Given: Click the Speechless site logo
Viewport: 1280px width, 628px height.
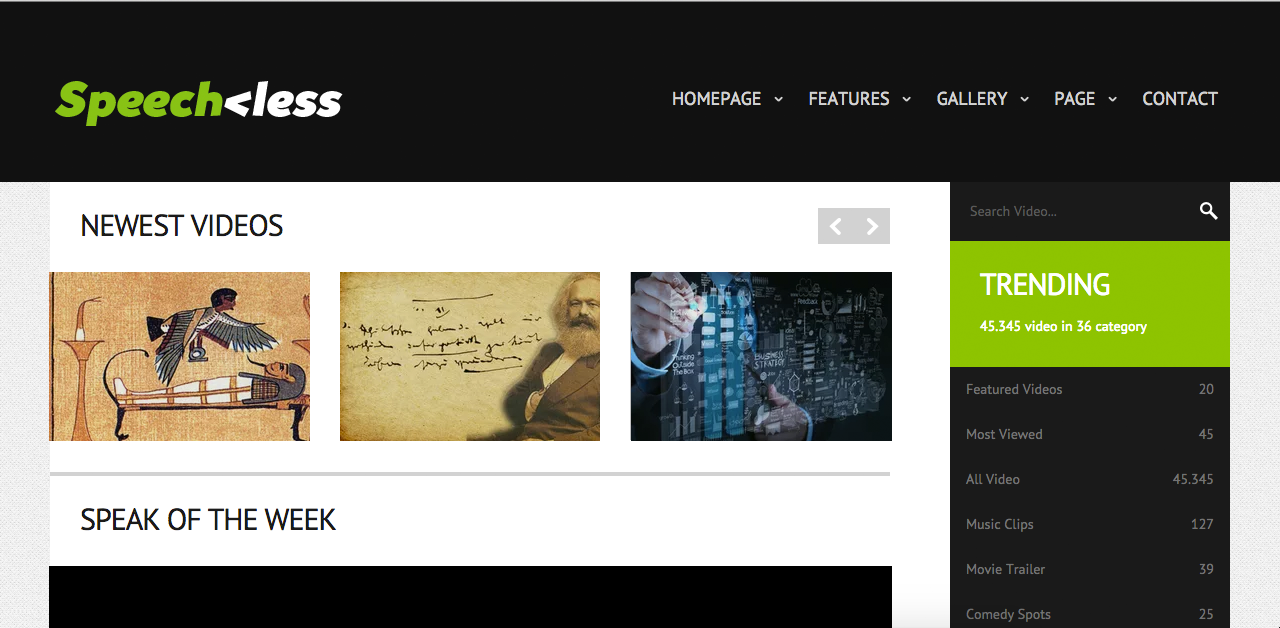Looking at the screenshot, I should (199, 101).
